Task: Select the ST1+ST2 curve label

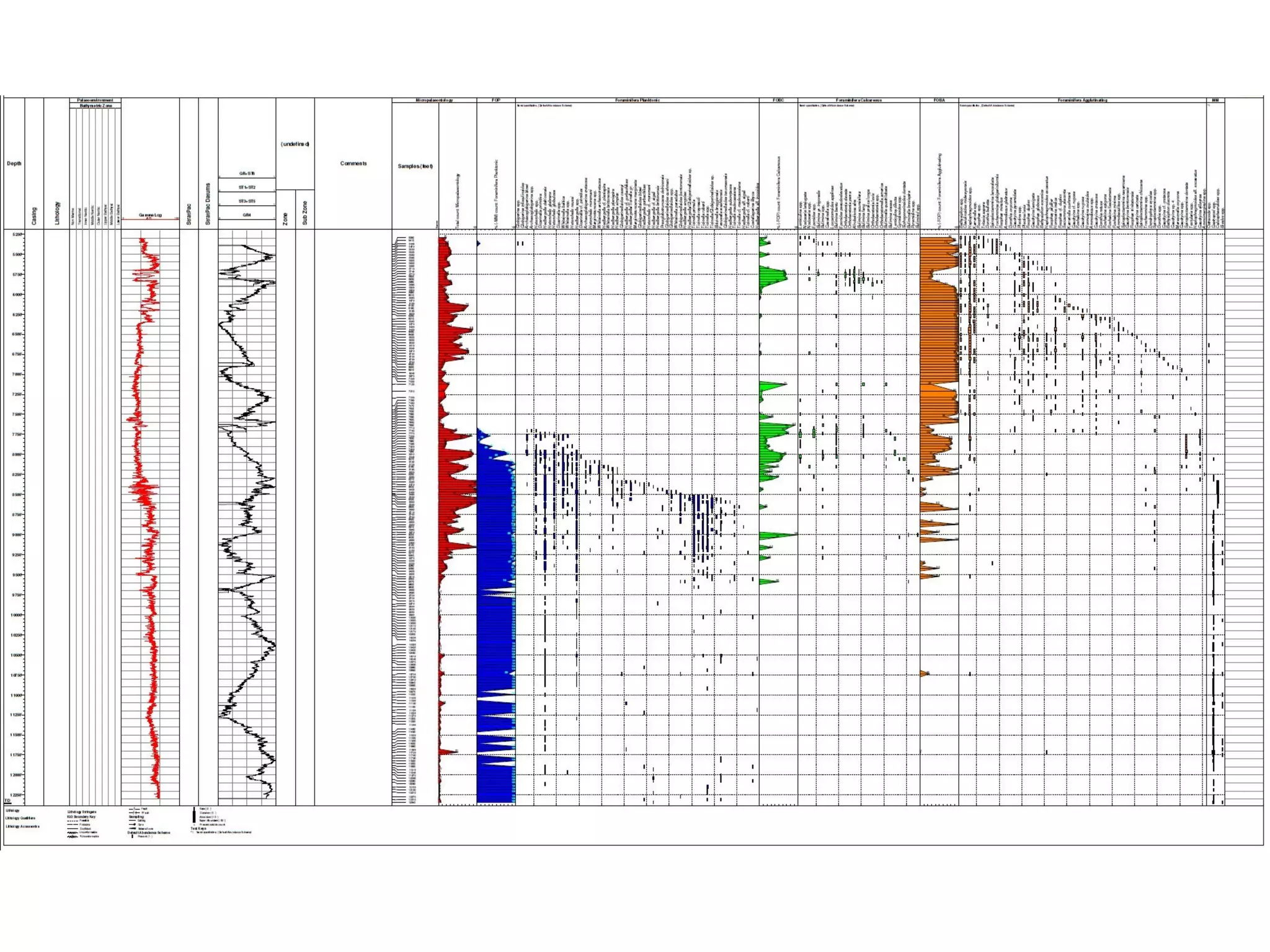Action: [x=247, y=187]
